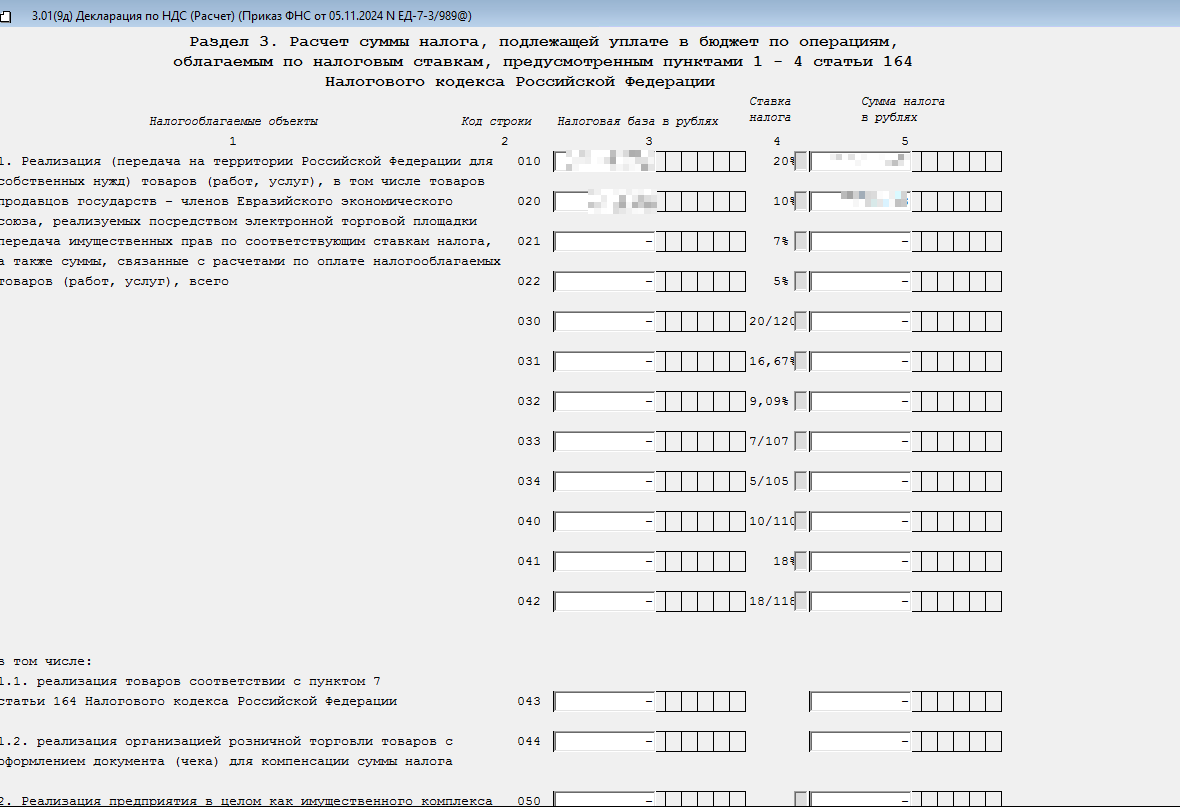Click the tax amount field for line 031
Image resolution: width=1180 pixels, height=808 pixels.
860,362
